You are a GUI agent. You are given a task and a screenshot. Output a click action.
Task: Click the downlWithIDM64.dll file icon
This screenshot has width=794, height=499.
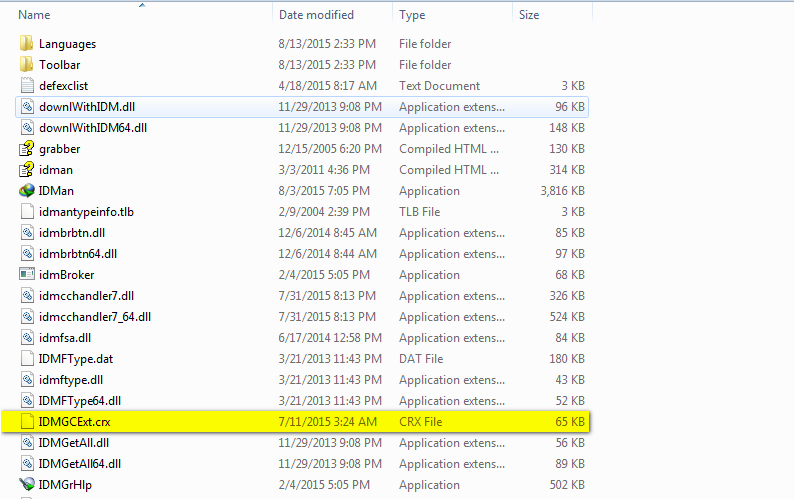pos(27,128)
